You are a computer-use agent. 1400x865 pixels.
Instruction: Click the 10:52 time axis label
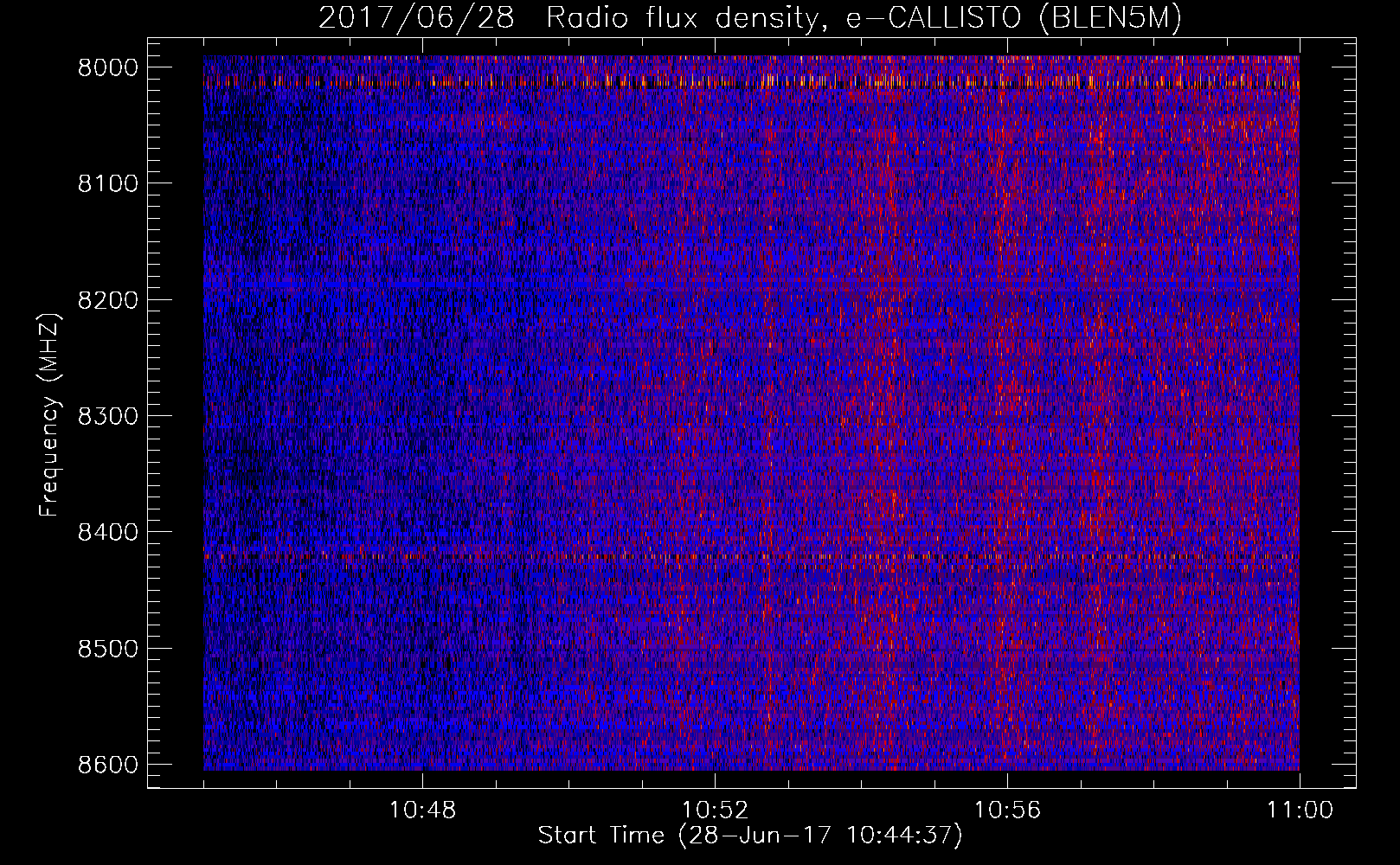pyautogui.click(x=715, y=811)
